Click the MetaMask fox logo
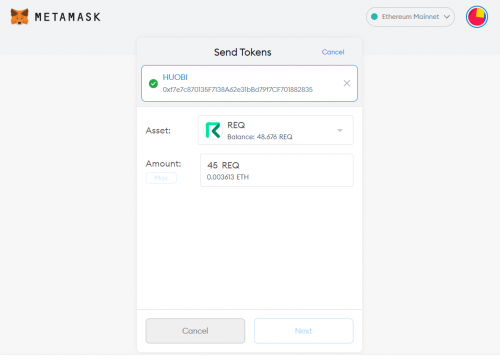 19,17
